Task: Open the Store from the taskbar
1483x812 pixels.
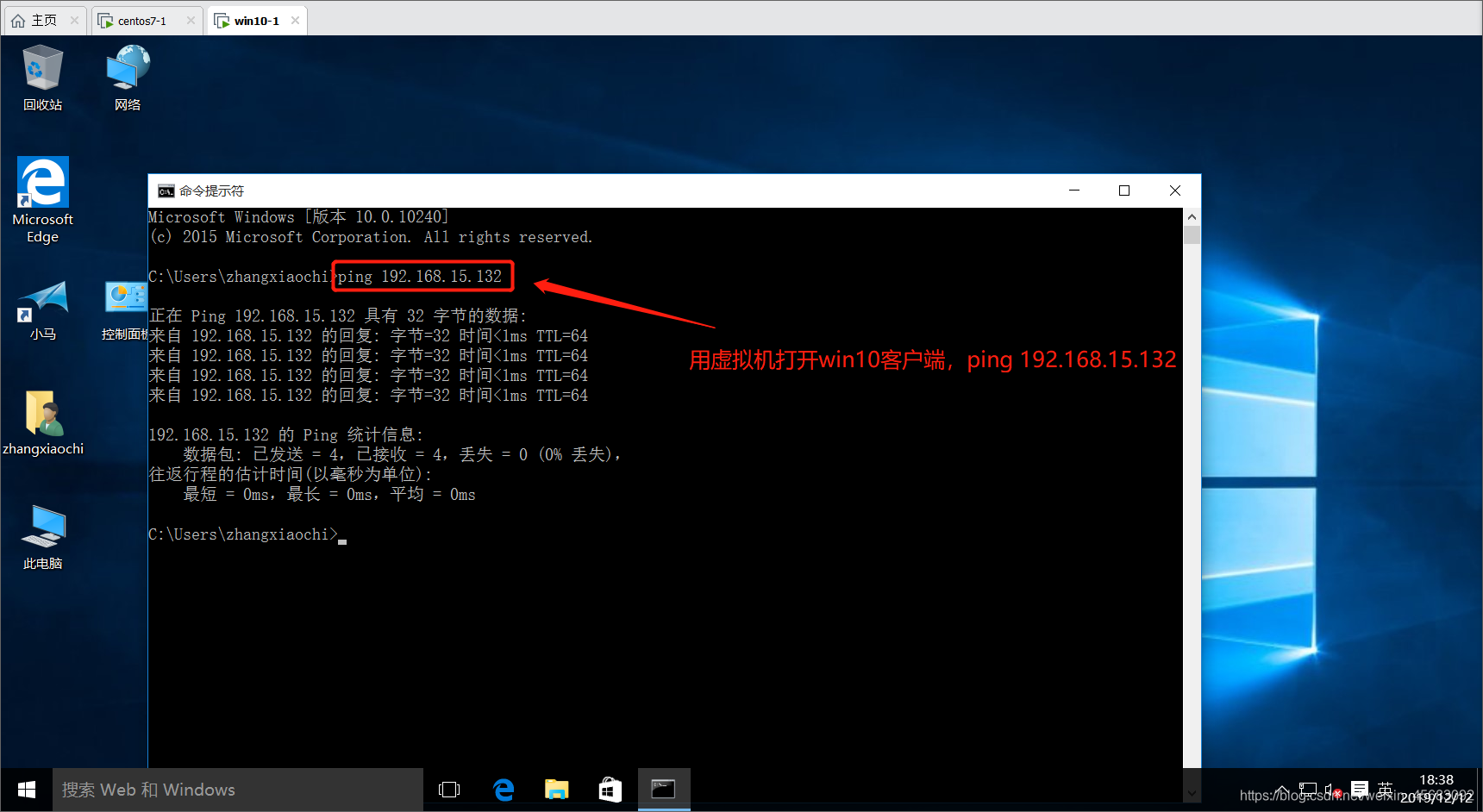Action: tap(610, 790)
